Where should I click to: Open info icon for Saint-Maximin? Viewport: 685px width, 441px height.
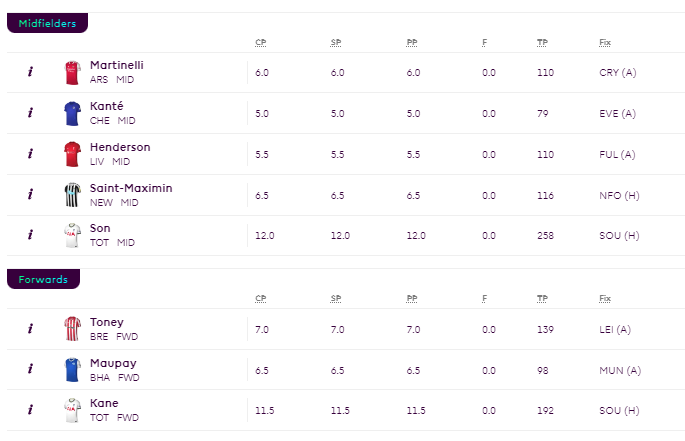(30, 194)
